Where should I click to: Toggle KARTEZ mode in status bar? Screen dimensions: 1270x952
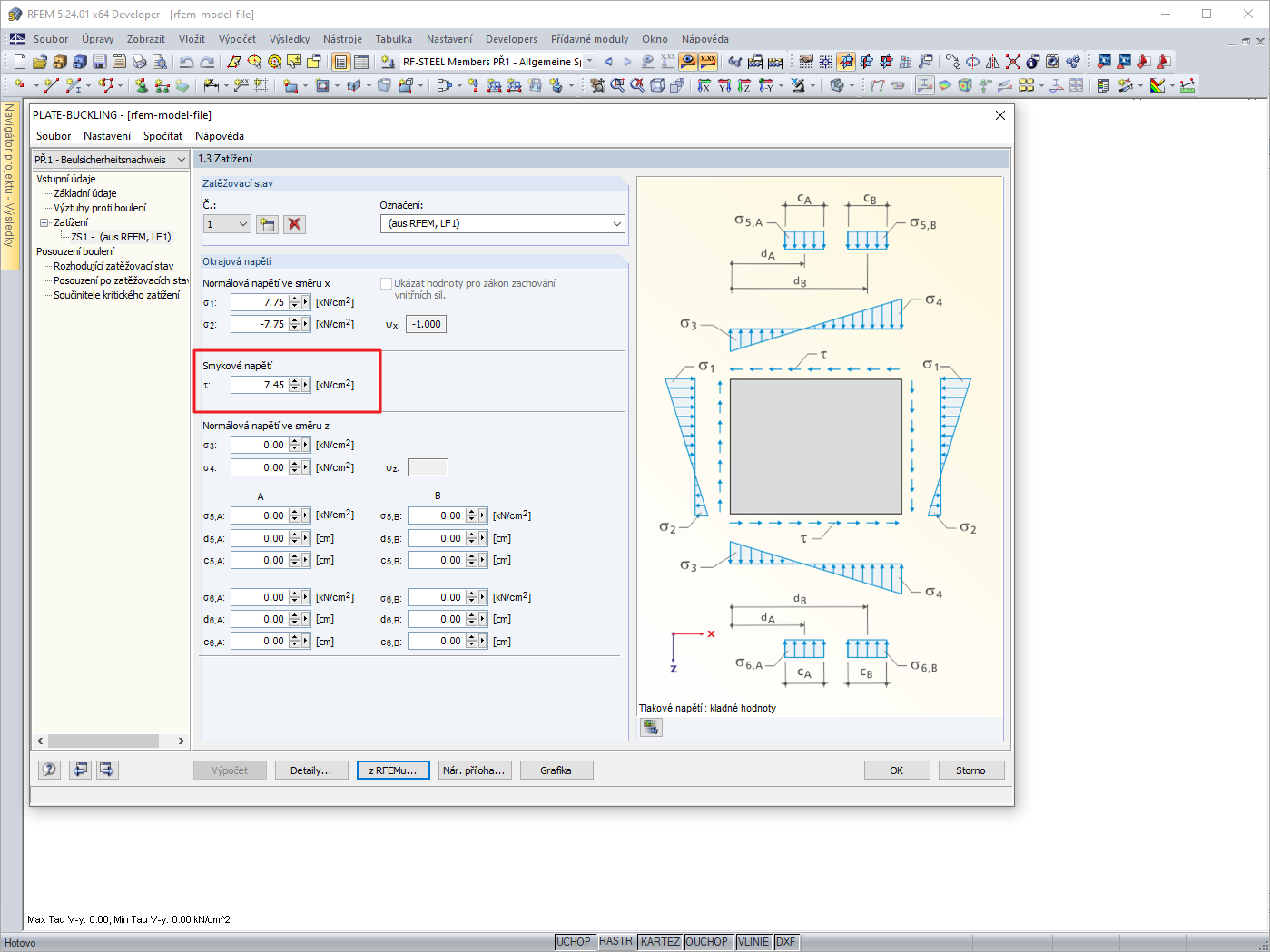(x=660, y=942)
